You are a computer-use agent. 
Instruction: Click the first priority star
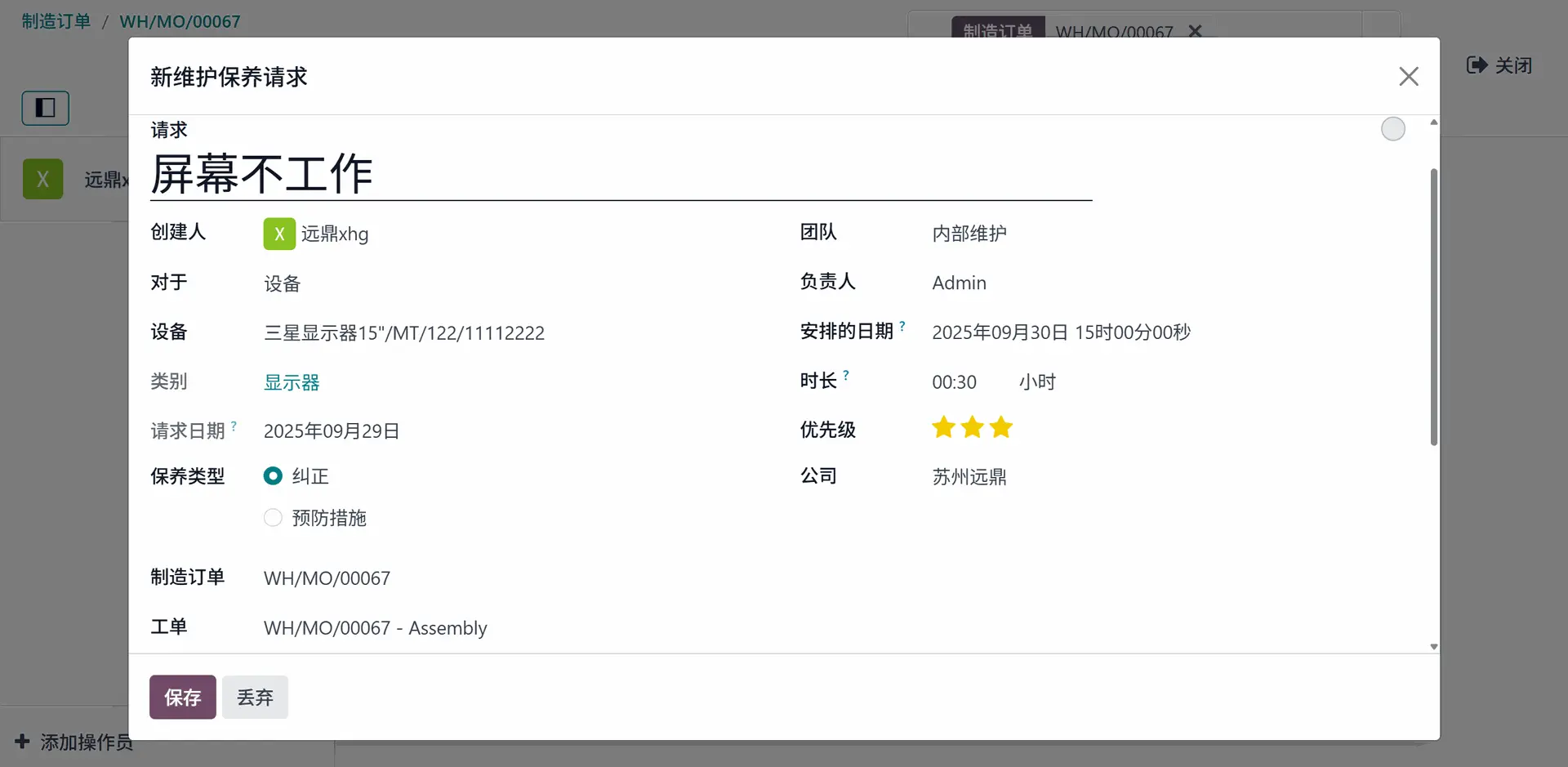point(943,427)
